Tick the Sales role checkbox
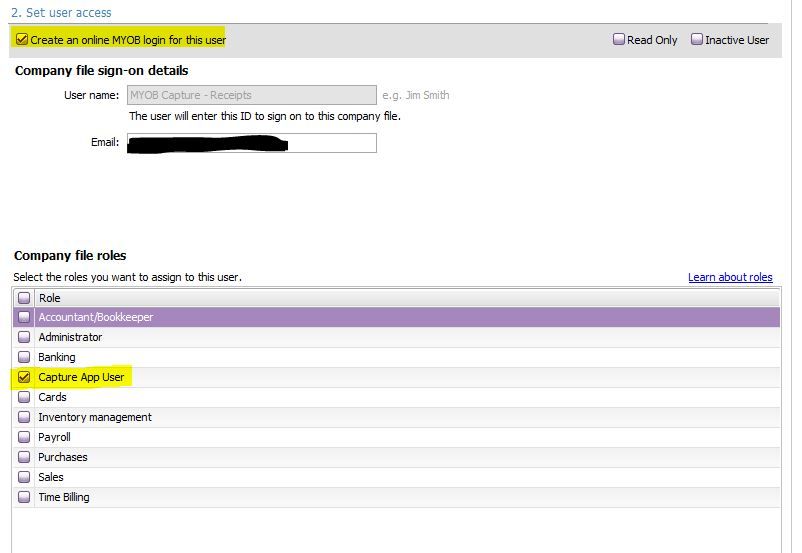 (x=24, y=477)
